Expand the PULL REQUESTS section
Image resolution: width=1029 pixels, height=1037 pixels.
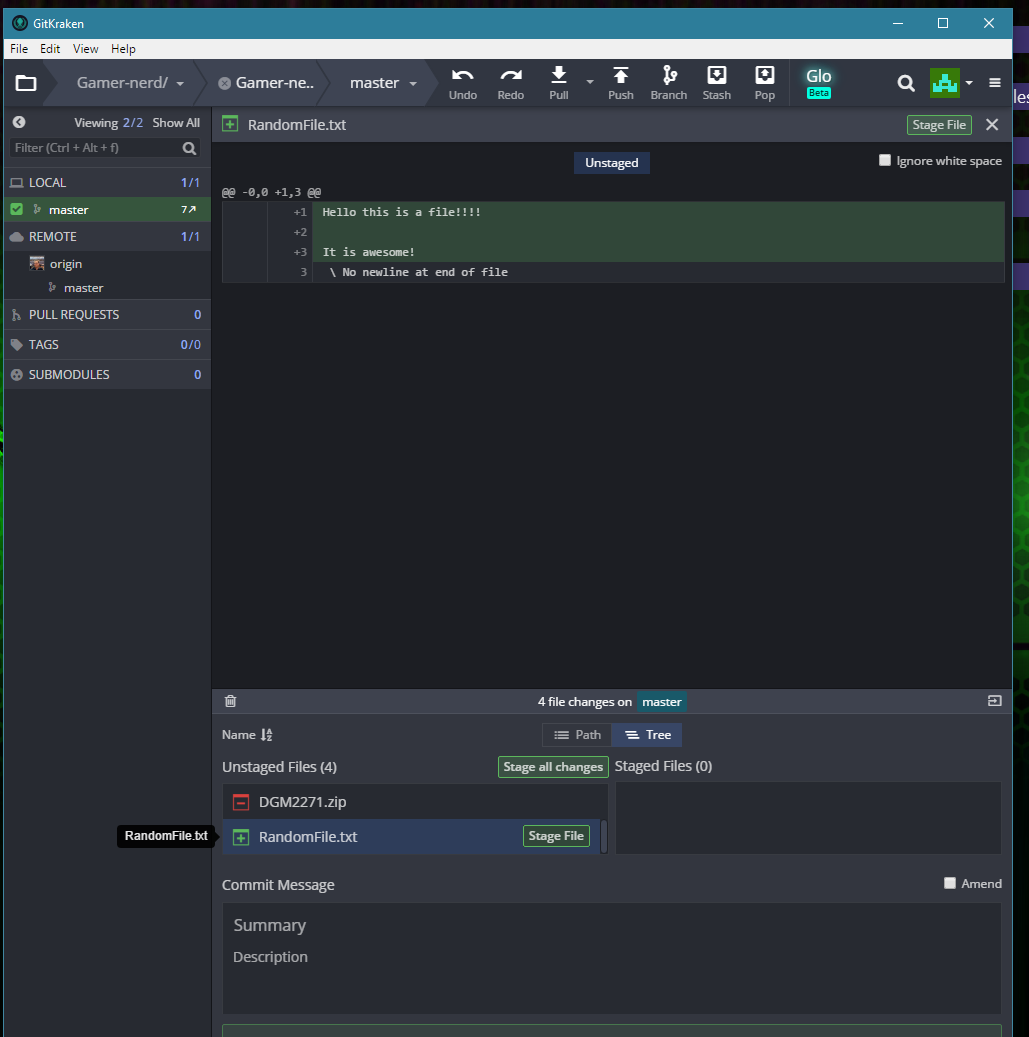[x=107, y=315]
